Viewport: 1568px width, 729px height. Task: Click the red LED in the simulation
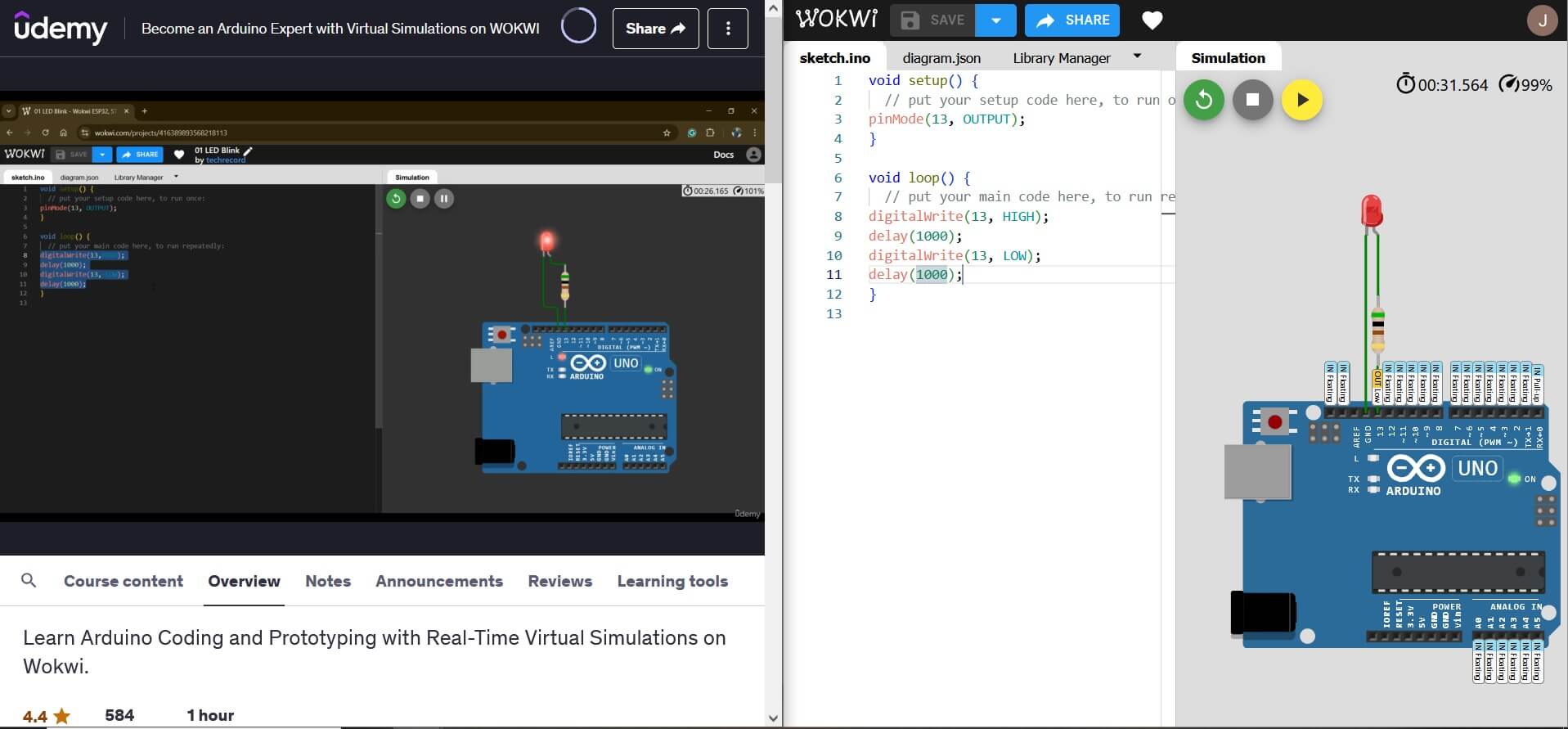(x=1372, y=211)
